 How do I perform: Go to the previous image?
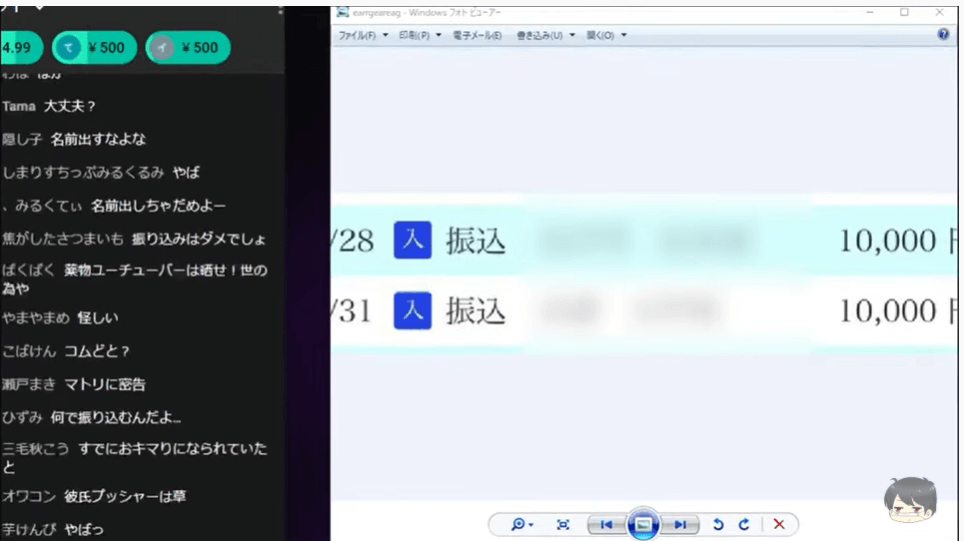coord(606,524)
